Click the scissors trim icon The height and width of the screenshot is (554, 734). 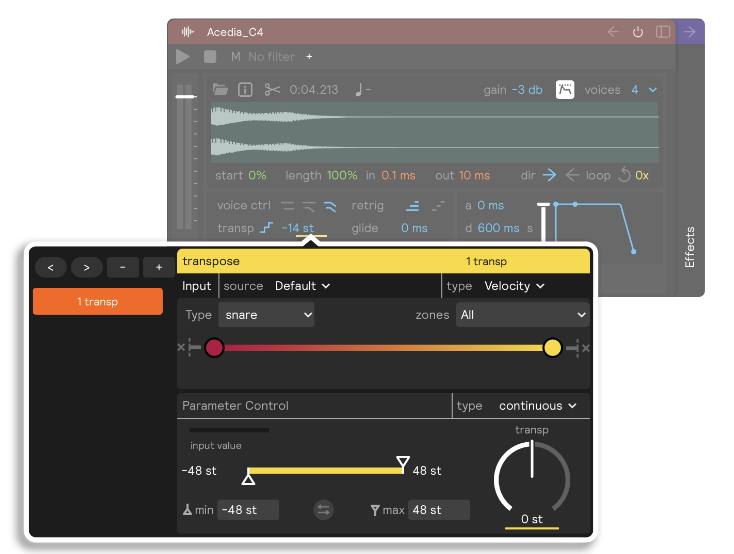pos(272,89)
